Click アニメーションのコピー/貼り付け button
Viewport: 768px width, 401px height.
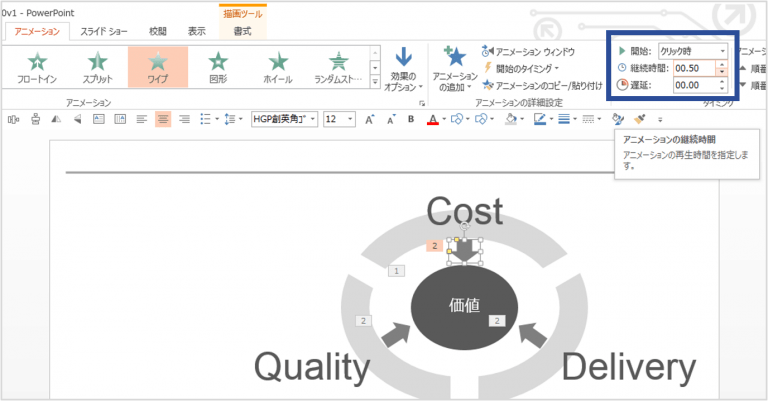coord(546,86)
